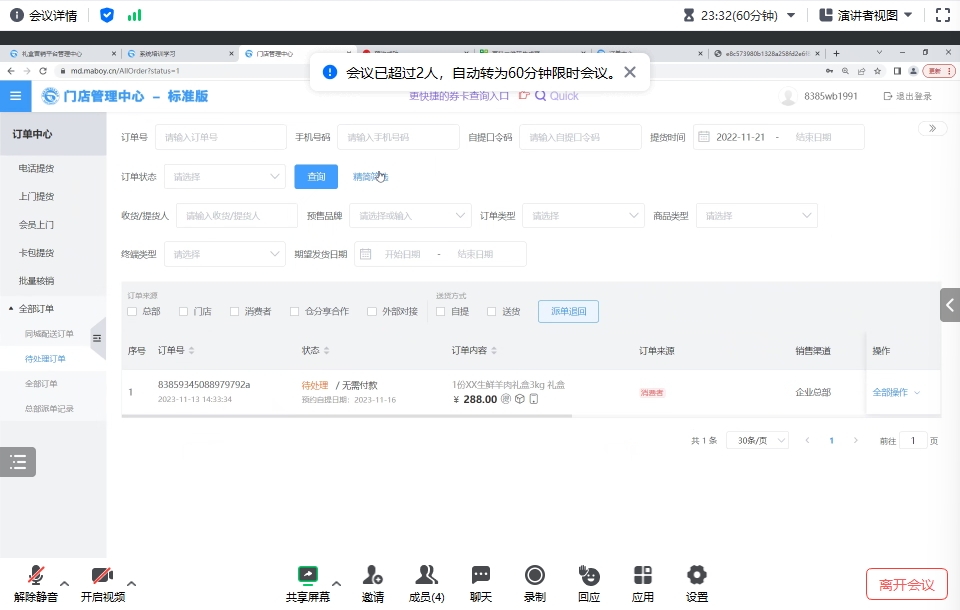Image resolution: width=960 pixels, height=610 pixels.
Task: Start recording the meeting (录制)
Action: [x=535, y=576]
